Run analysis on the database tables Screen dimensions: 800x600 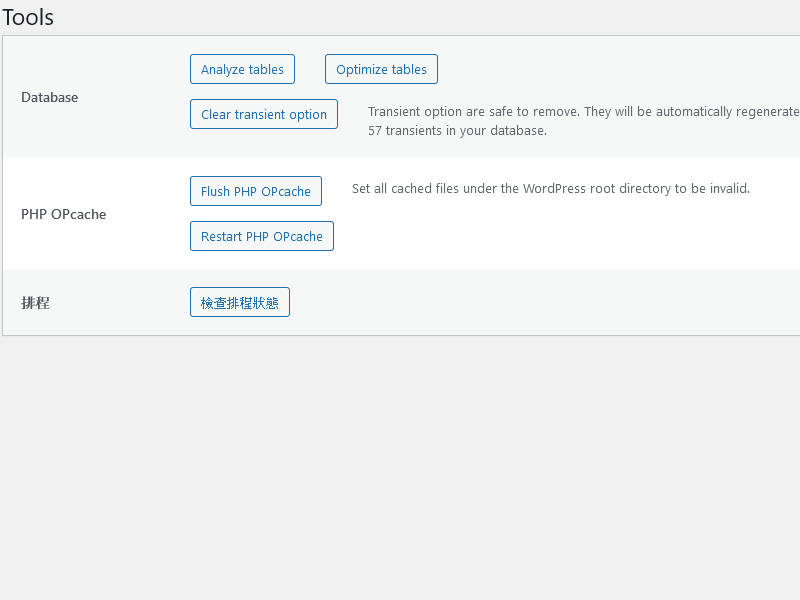(242, 69)
